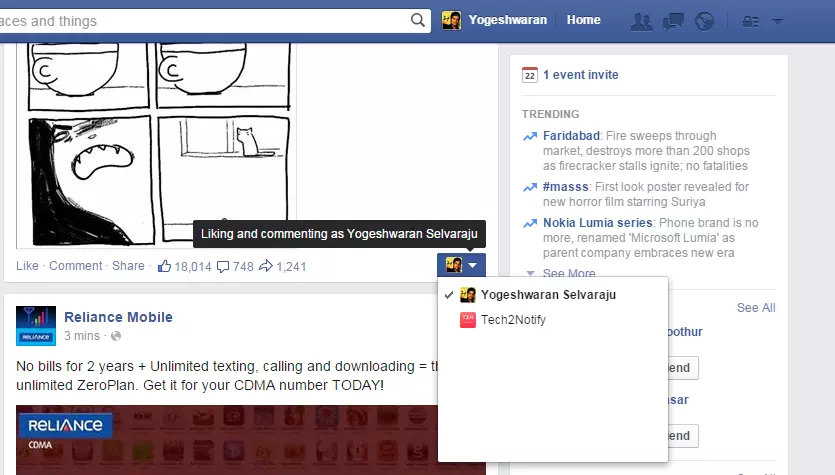Go to Home
The height and width of the screenshot is (475, 835).
(583, 20)
